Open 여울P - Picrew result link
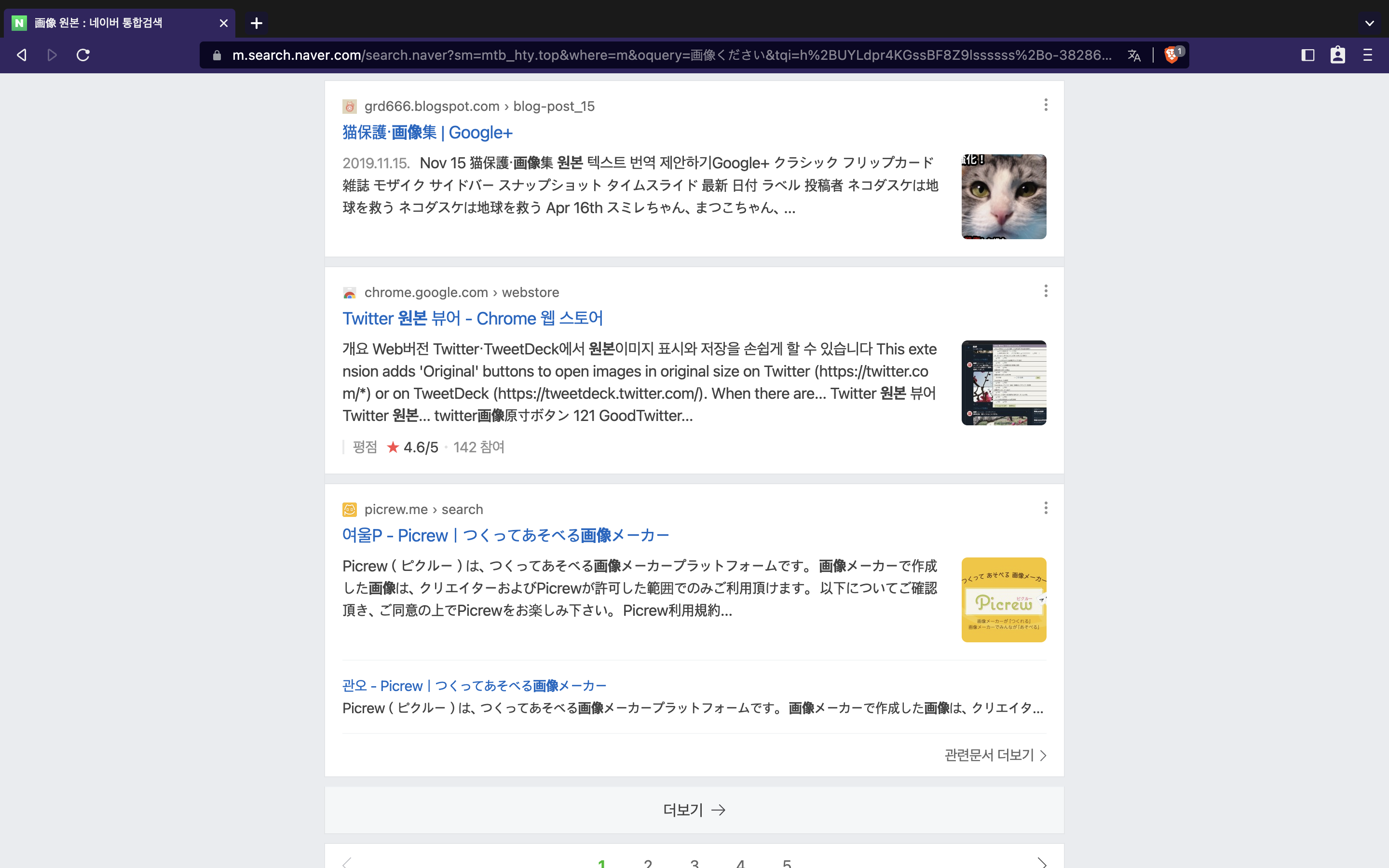The height and width of the screenshot is (868, 1389). tap(505, 536)
